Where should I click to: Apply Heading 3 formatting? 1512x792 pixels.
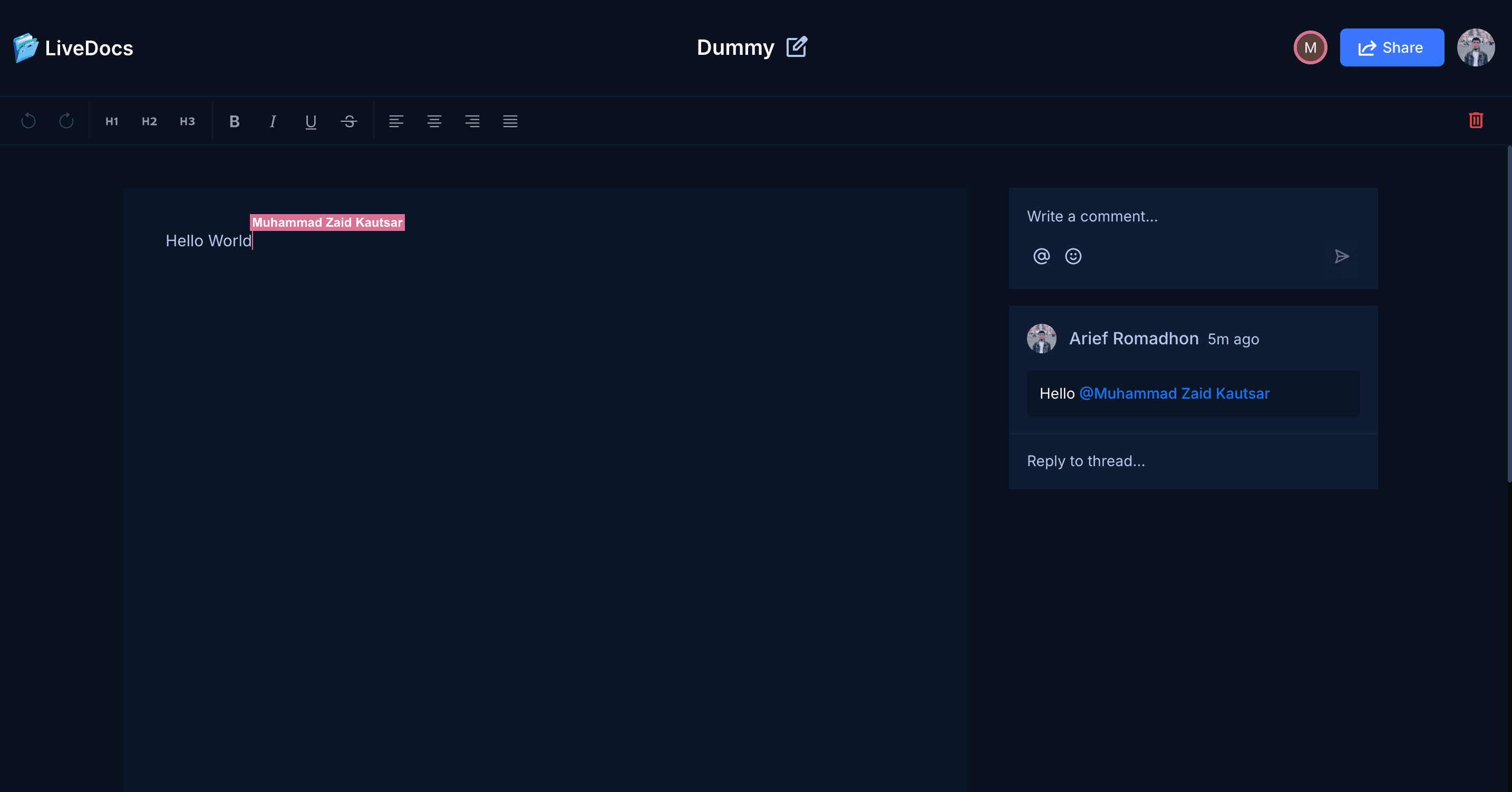click(x=187, y=121)
